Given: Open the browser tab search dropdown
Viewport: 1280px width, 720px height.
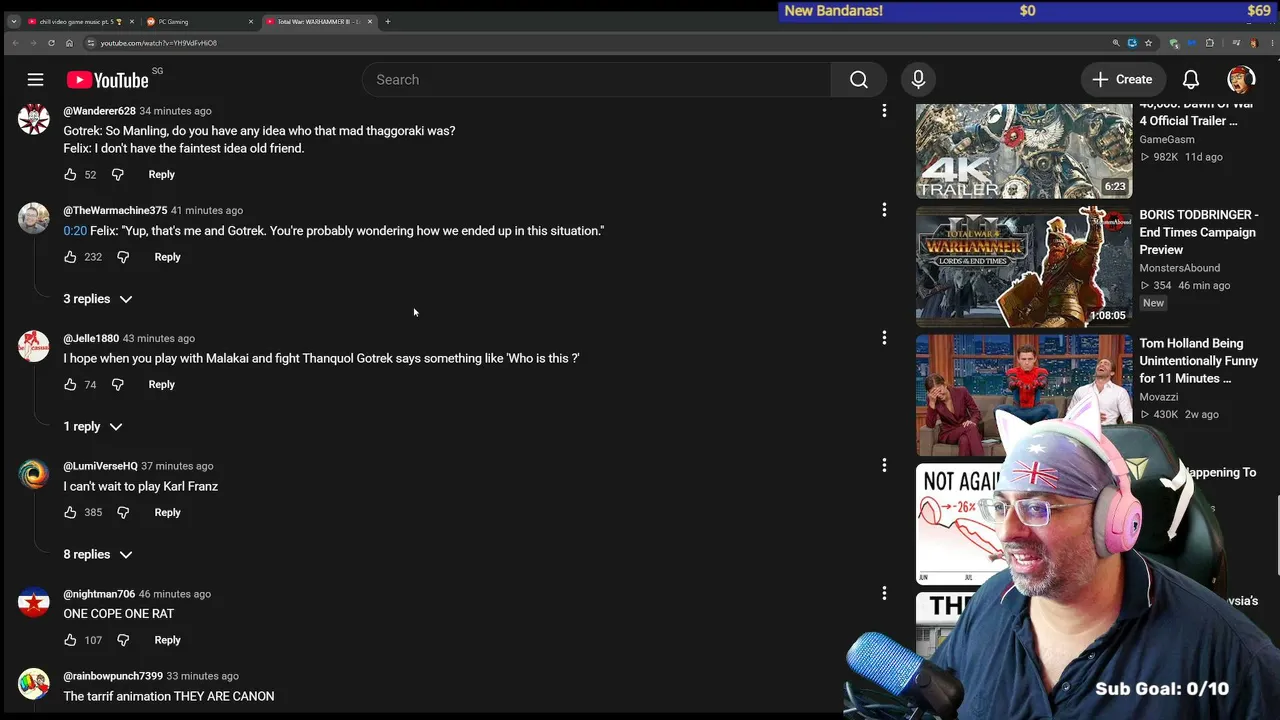Looking at the screenshot, I should click(x=13, y=21).
